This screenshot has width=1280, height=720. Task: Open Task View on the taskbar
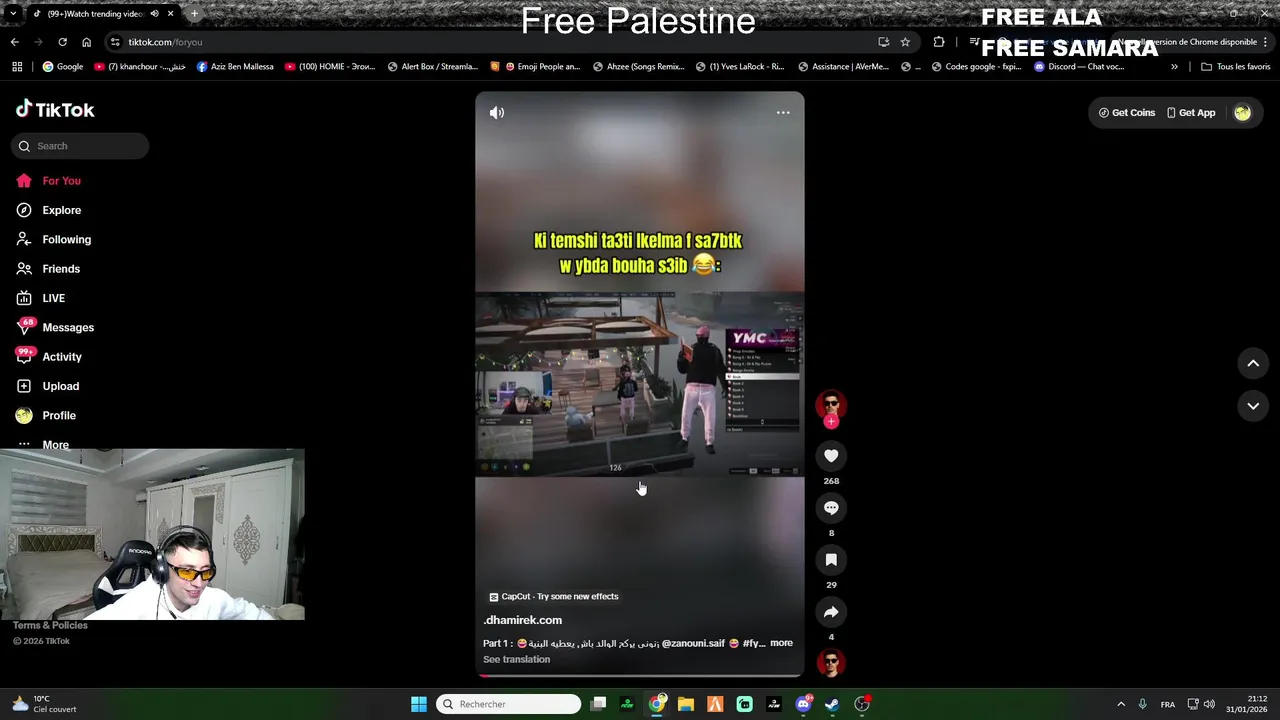598,704
